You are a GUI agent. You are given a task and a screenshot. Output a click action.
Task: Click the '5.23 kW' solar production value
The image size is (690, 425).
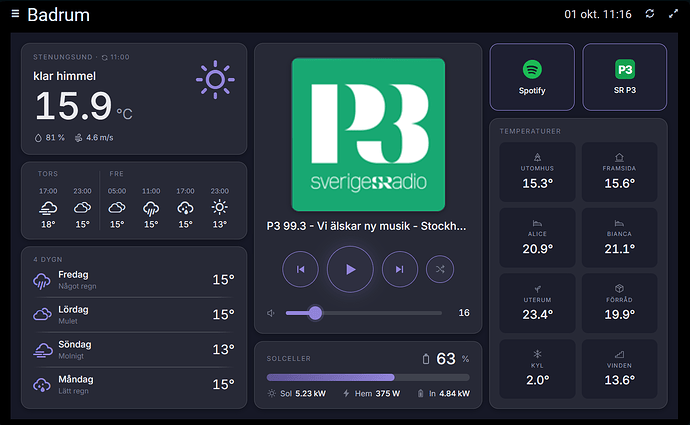click(310, 393)
